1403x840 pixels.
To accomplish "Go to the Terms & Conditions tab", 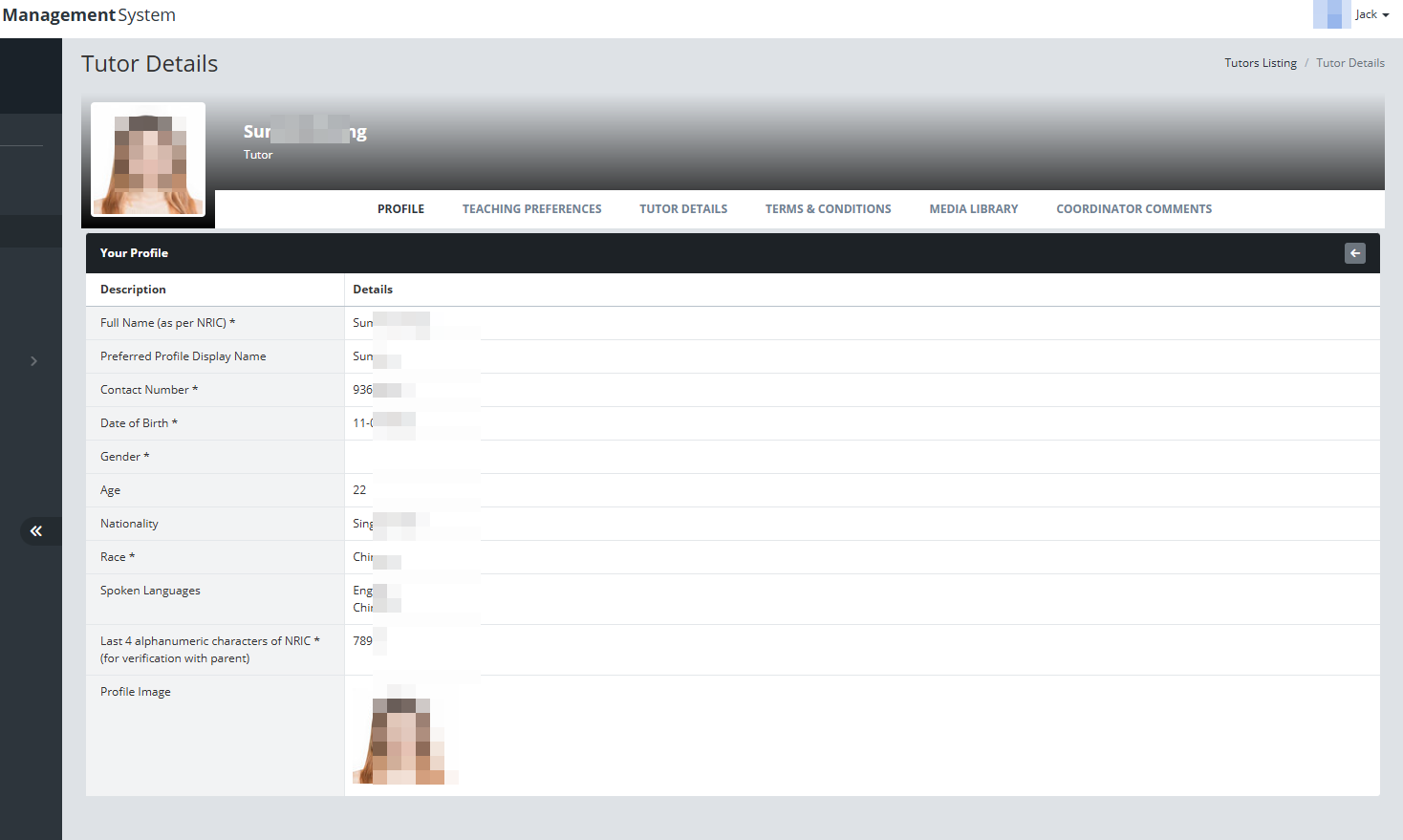I will [828, 209].
